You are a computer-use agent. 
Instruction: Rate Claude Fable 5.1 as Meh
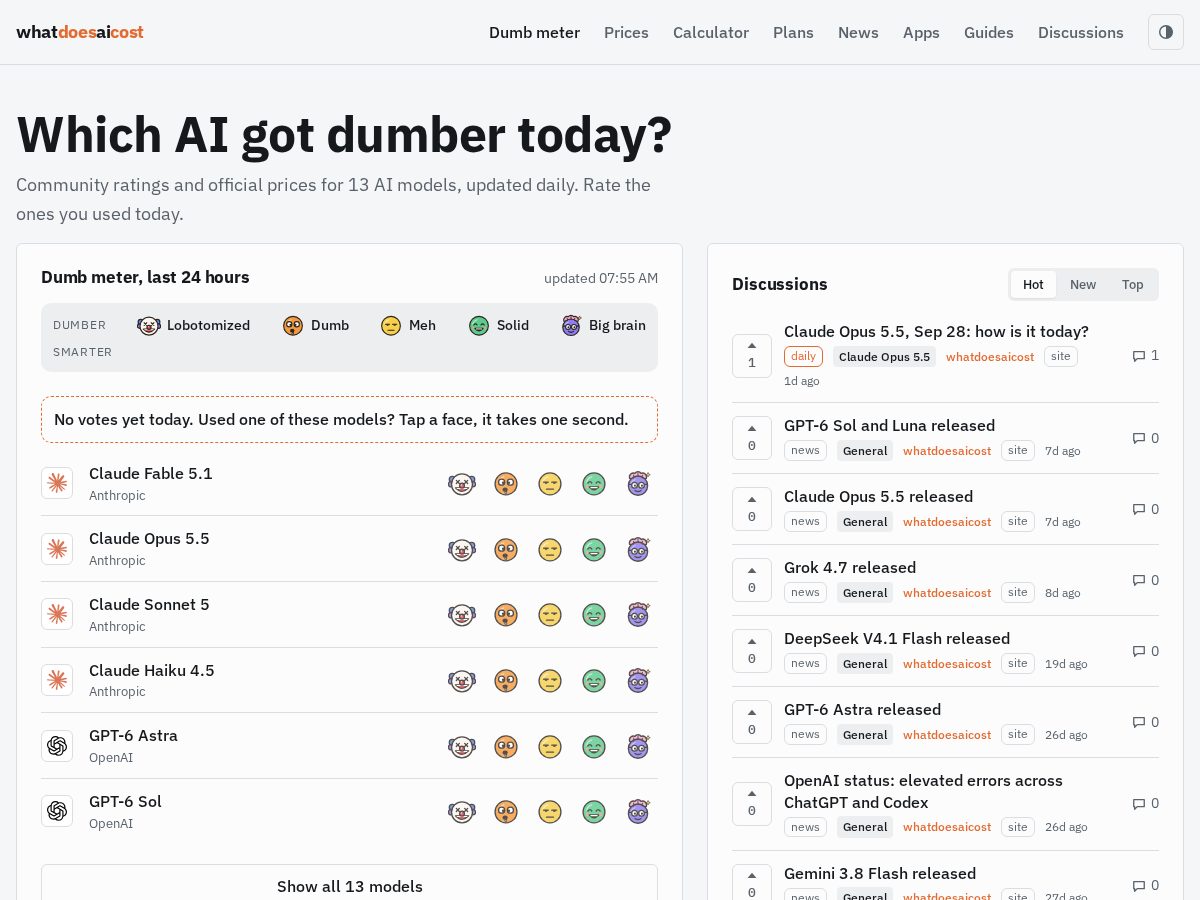coord(550,484)
